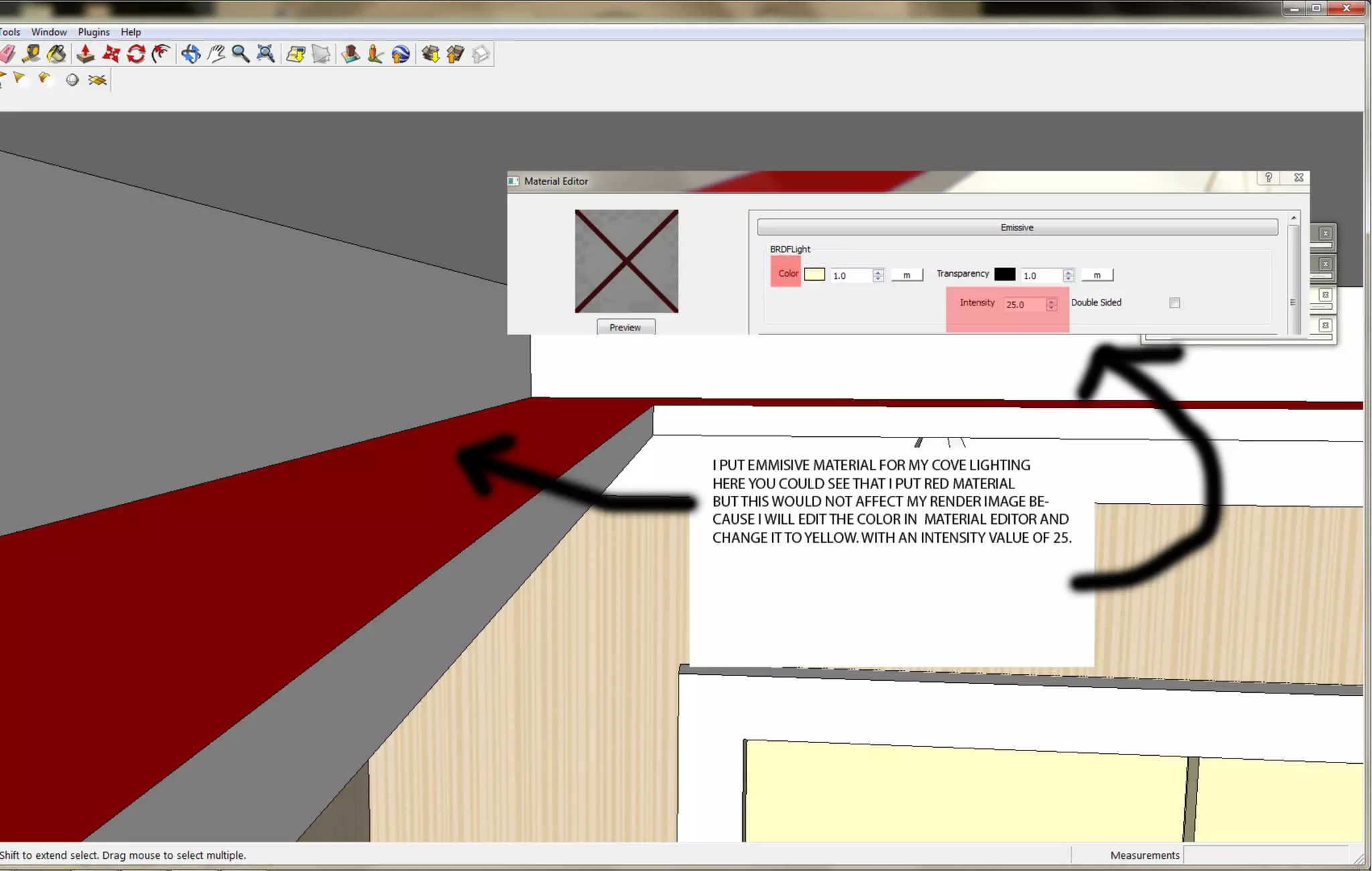Click the black Transparency color swatch
Screen dimensions: 1372x871
(x=1004, y=275)
